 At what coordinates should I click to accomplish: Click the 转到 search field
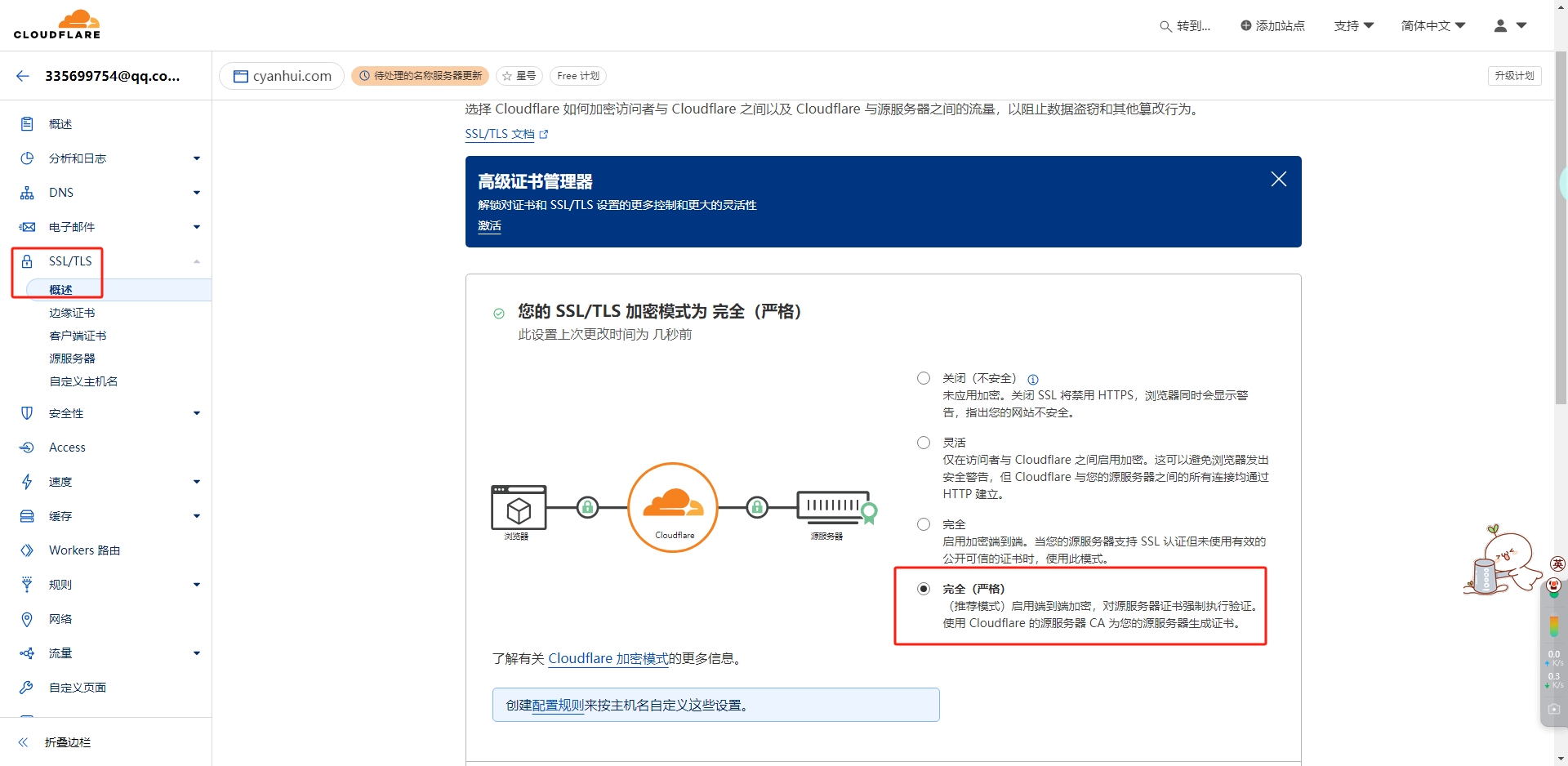coord(1185,26)
